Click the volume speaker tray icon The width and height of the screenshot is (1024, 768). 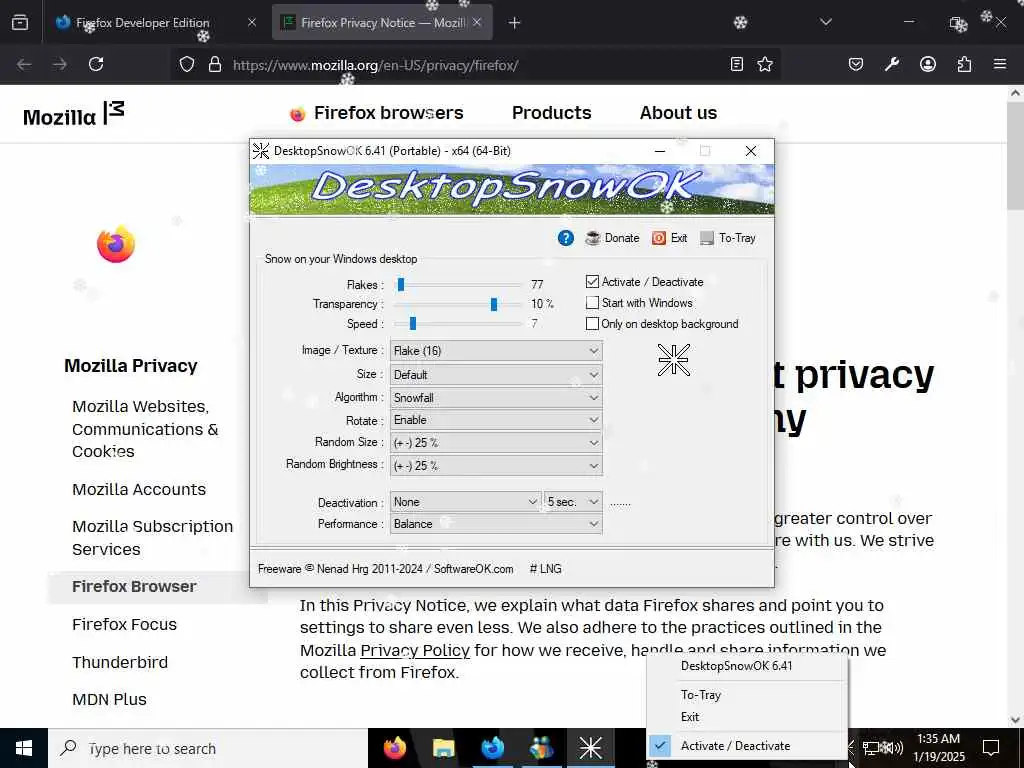895,748
